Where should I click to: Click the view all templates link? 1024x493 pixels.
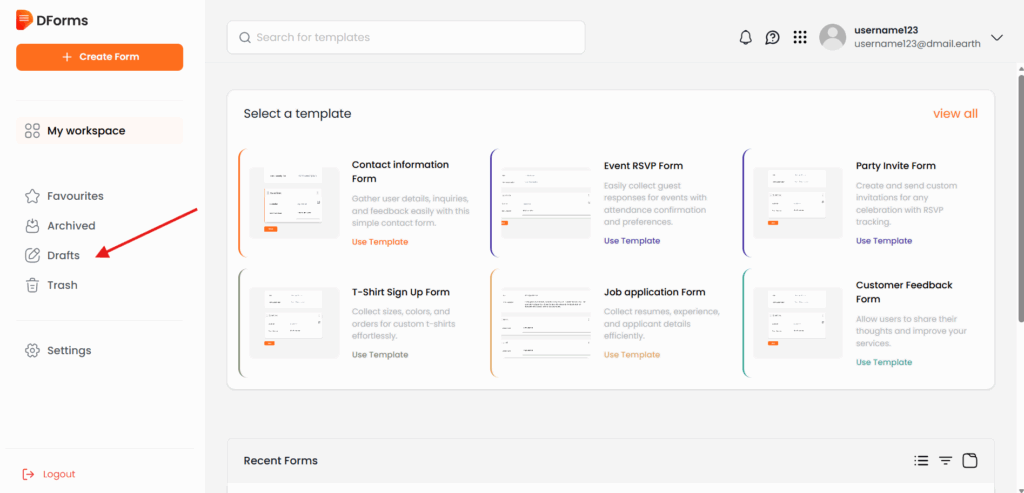tap(955, 114)
